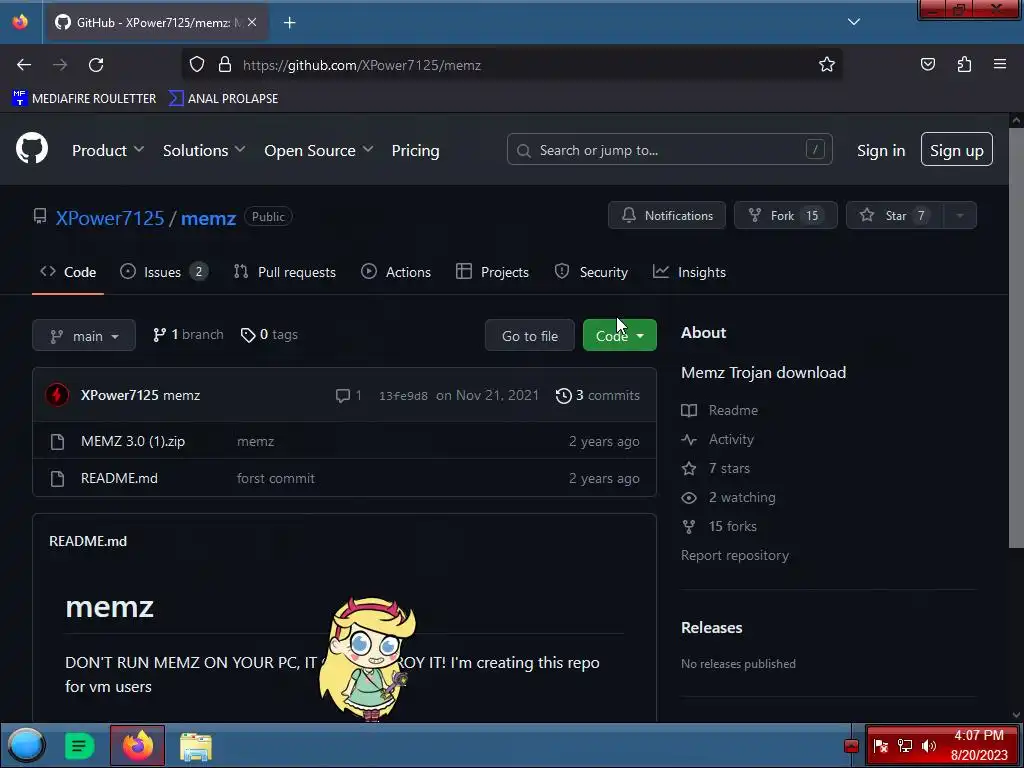Switch to the Issues tab

point(164,272)
